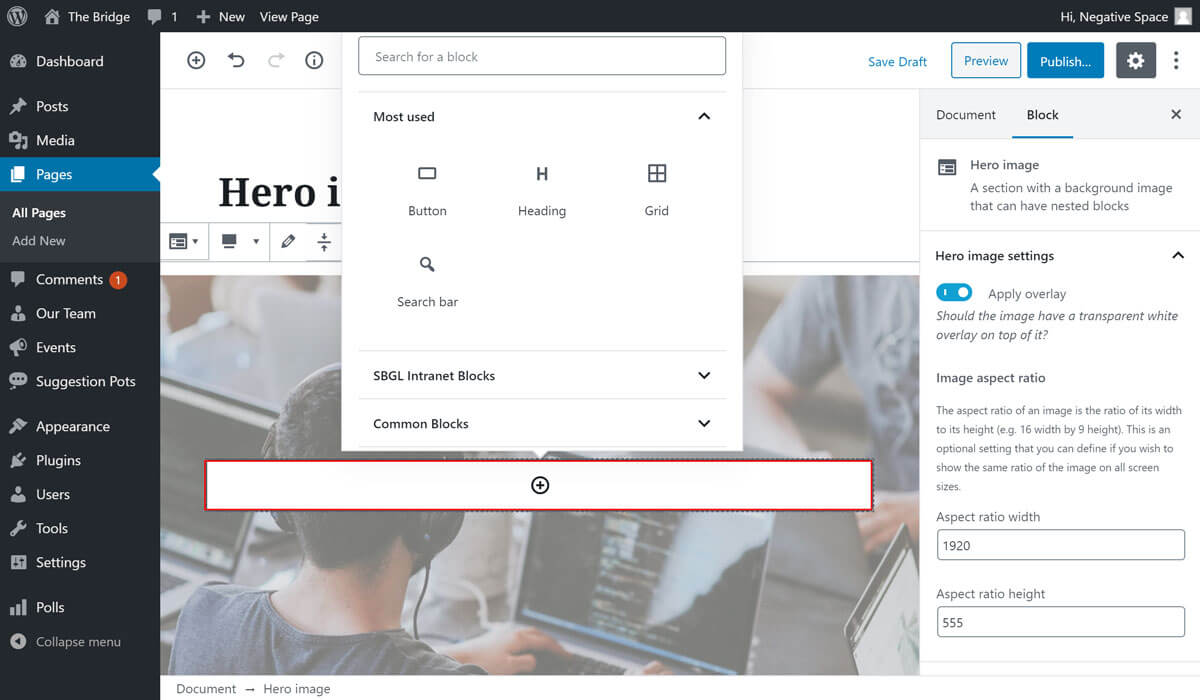The width and height of the screenshot is (1200, 700).
Task: Click the Save Draft link
Action: [x=897, y=62]
